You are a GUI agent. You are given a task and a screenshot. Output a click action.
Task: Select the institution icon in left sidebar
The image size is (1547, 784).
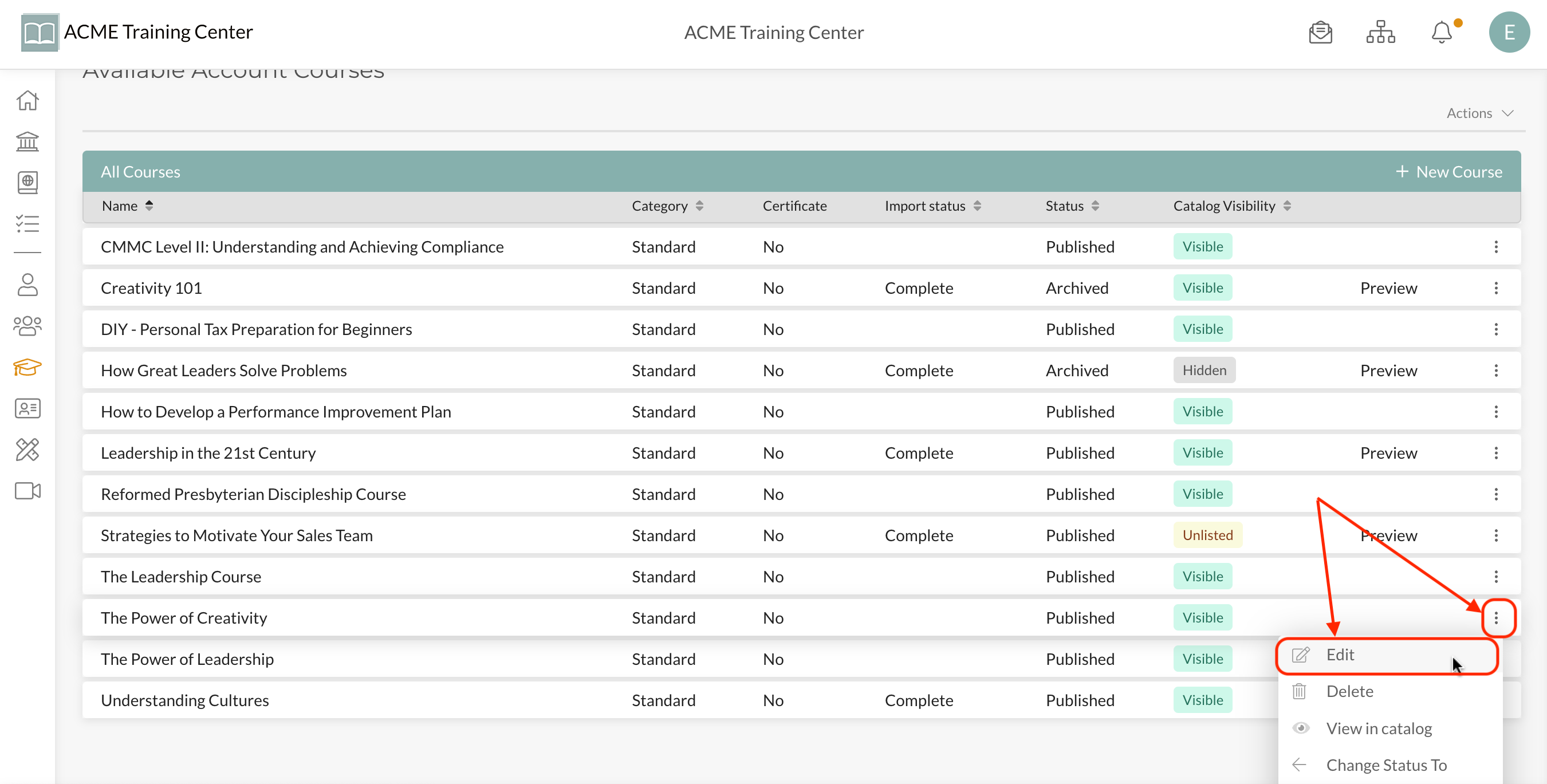point(27,141)
